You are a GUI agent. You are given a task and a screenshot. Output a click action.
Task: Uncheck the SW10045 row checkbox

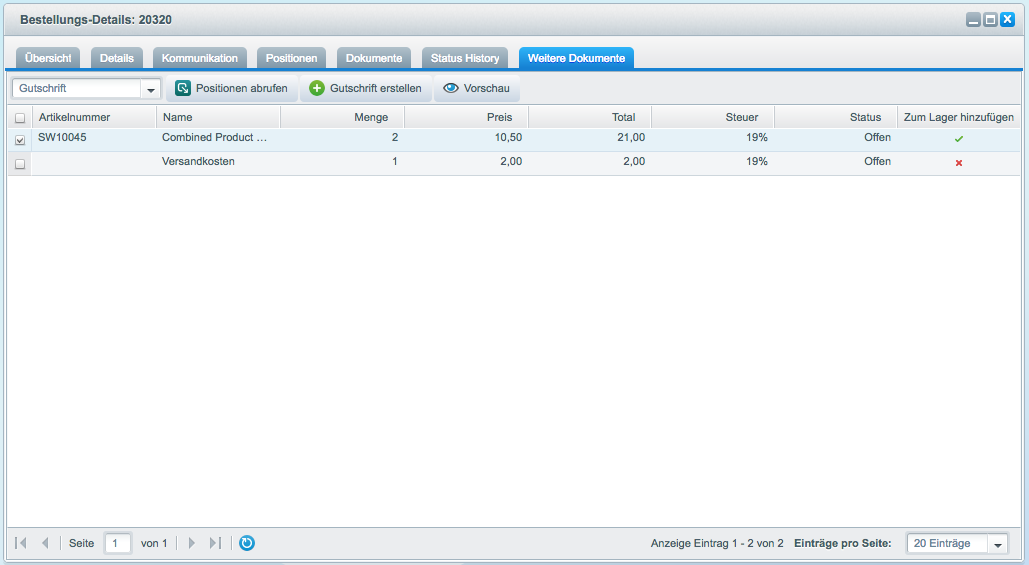point(20,140)
